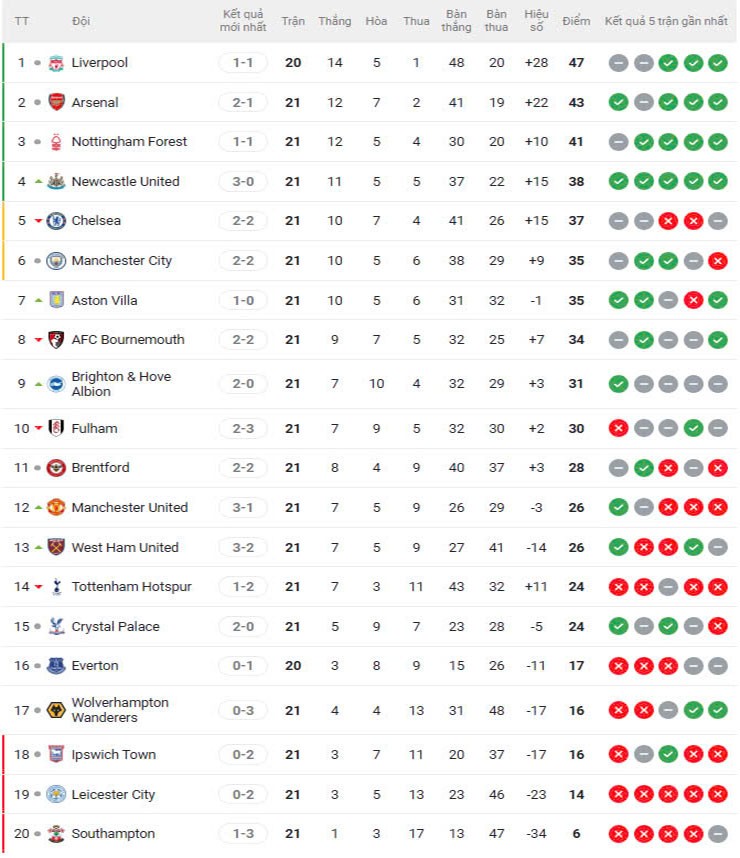Click the Tottenham Hotspur crest icon
The image size is (740, 858).
(56, 587)
